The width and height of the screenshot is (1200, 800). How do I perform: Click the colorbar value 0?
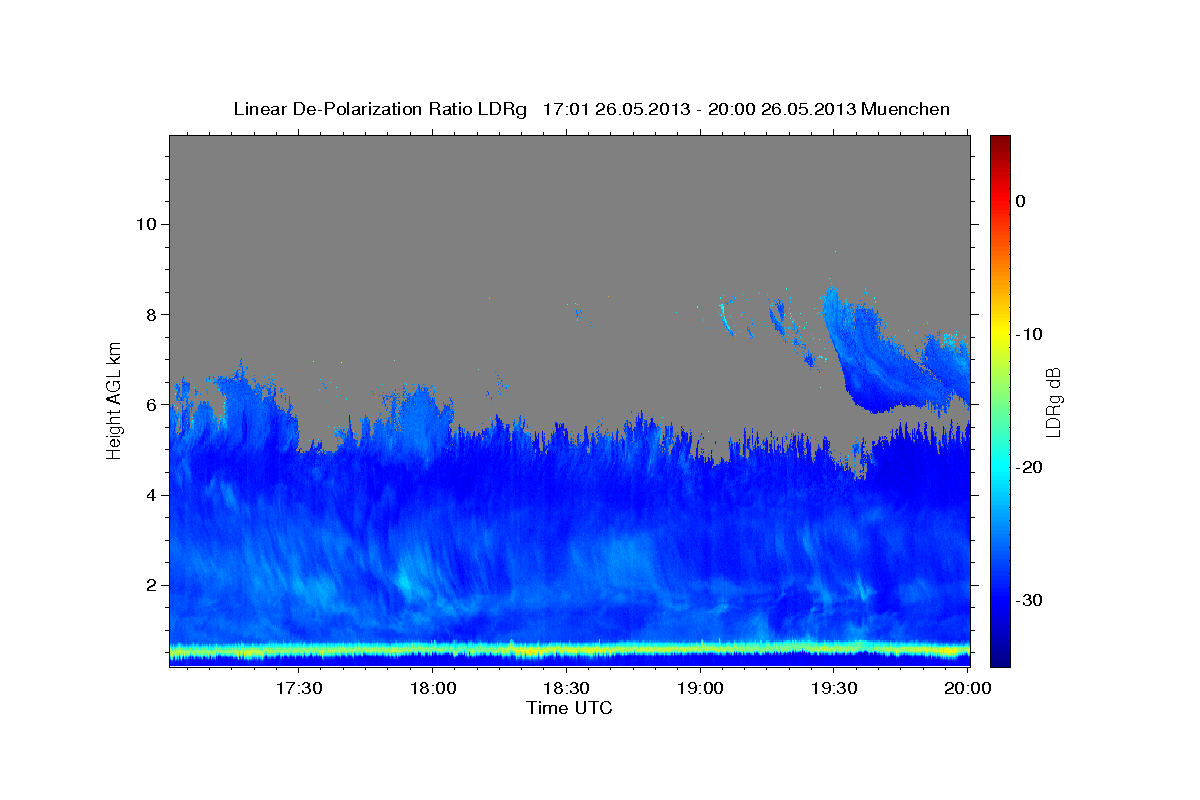click(x=1020, y=201)
